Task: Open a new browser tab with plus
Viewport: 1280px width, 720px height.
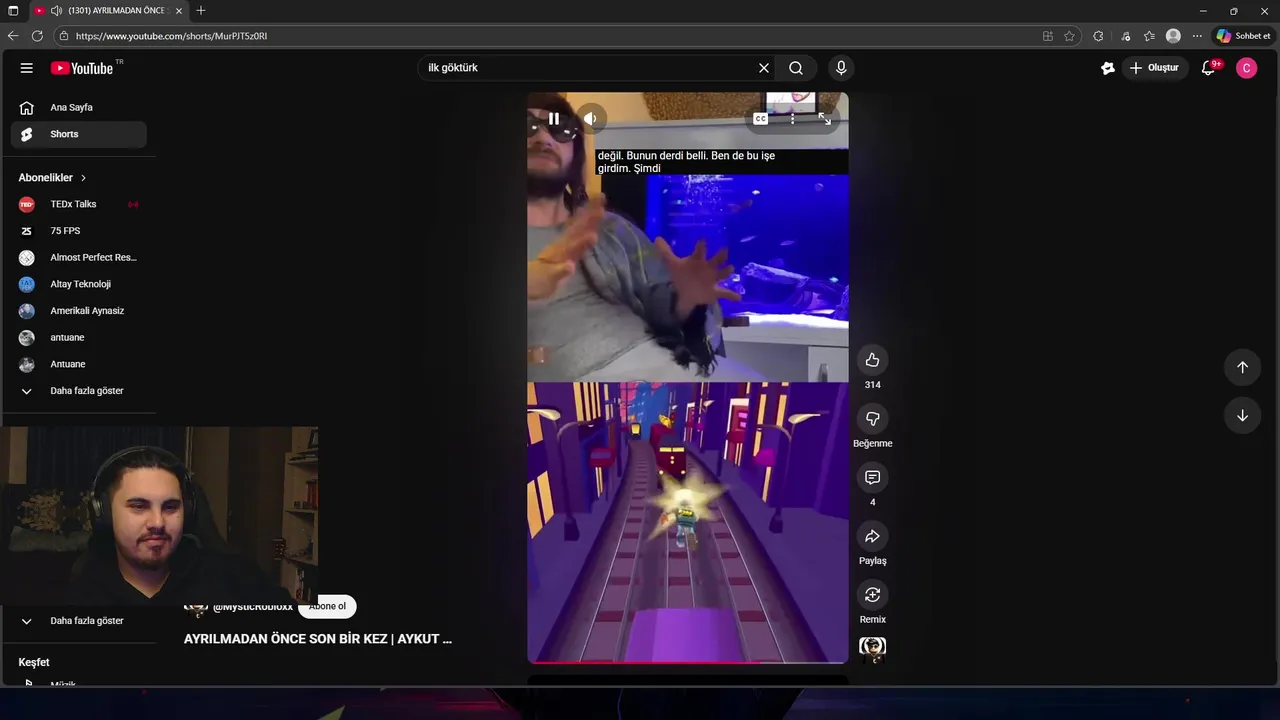Action: [201, 11]
